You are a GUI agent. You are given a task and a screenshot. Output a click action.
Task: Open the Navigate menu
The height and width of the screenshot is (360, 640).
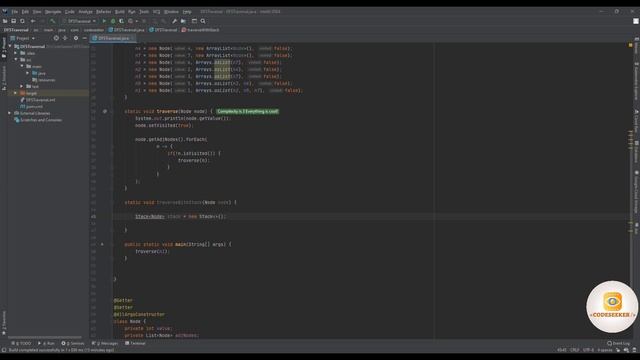click(x=53, y=12)
